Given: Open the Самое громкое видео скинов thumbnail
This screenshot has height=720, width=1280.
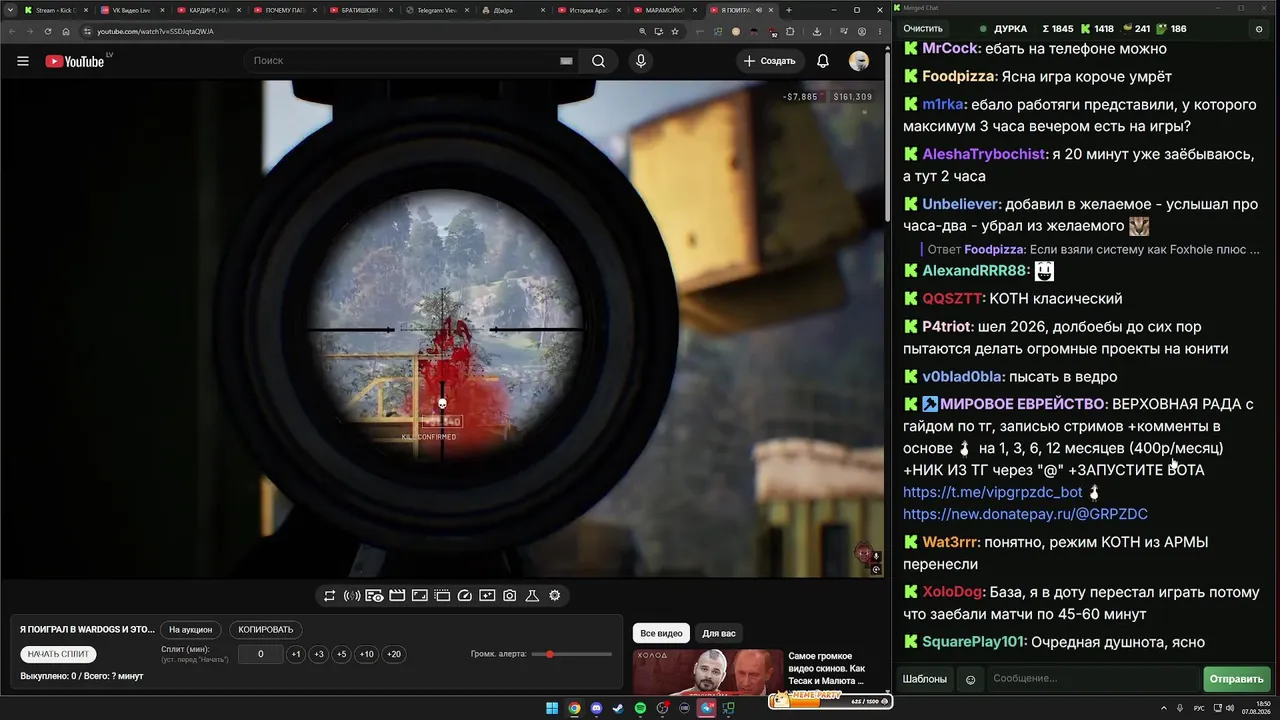Looking at the screenshot, I should pyautogui.click(x=710, y=672).
